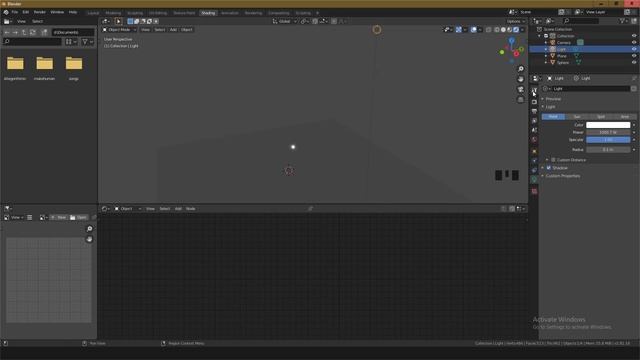Click the light Power value field
The width and height of the screenshot is (640, 360).
[608, 132]
